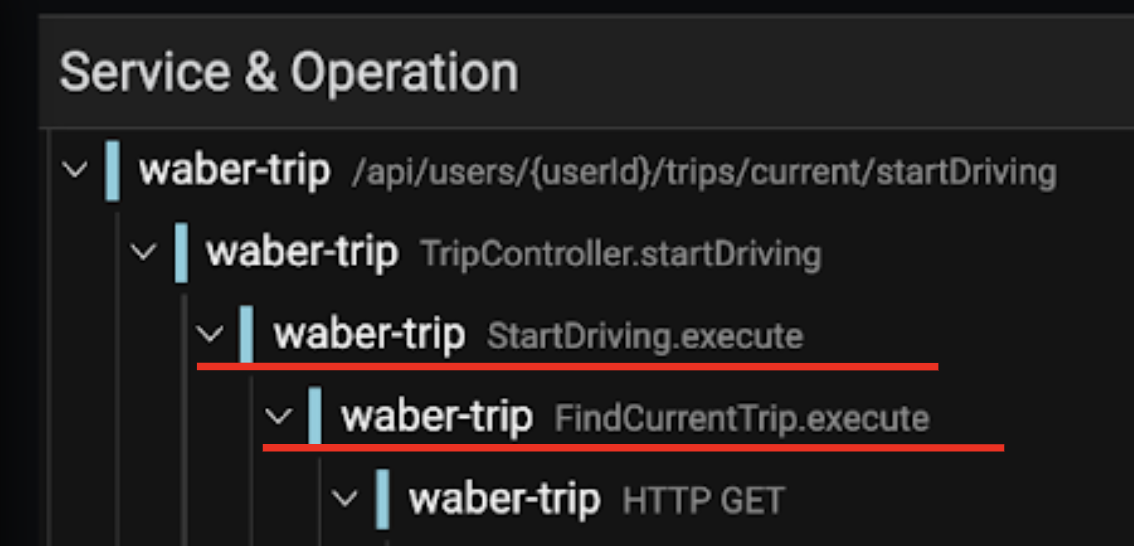Image resolution: width=1134 pixels, height=546 pixels.
Task: Click the Service & Operation column header
Action: pyautogui.click(x=289, y=72)
